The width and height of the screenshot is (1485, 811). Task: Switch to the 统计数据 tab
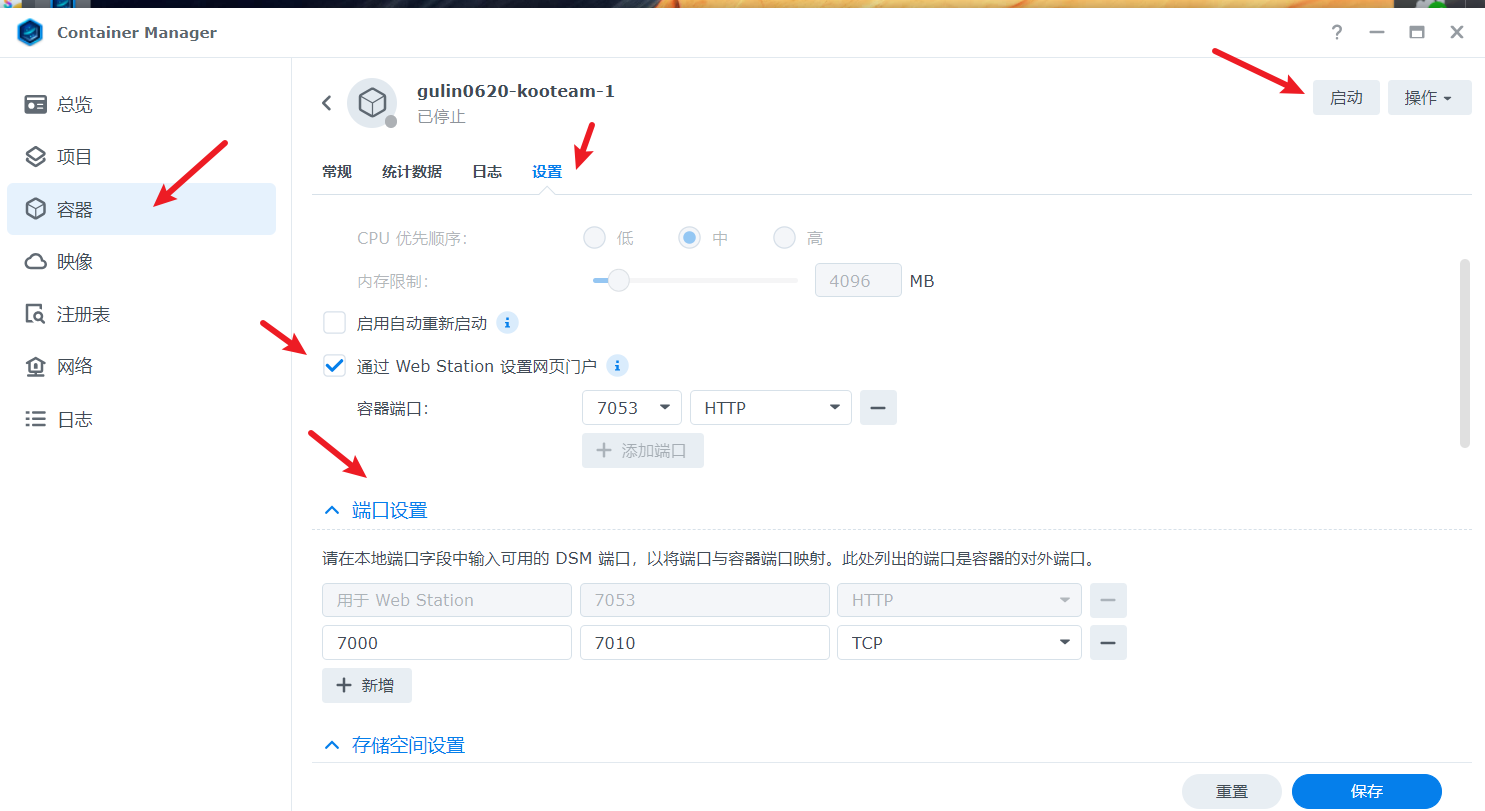pos(411,171)
